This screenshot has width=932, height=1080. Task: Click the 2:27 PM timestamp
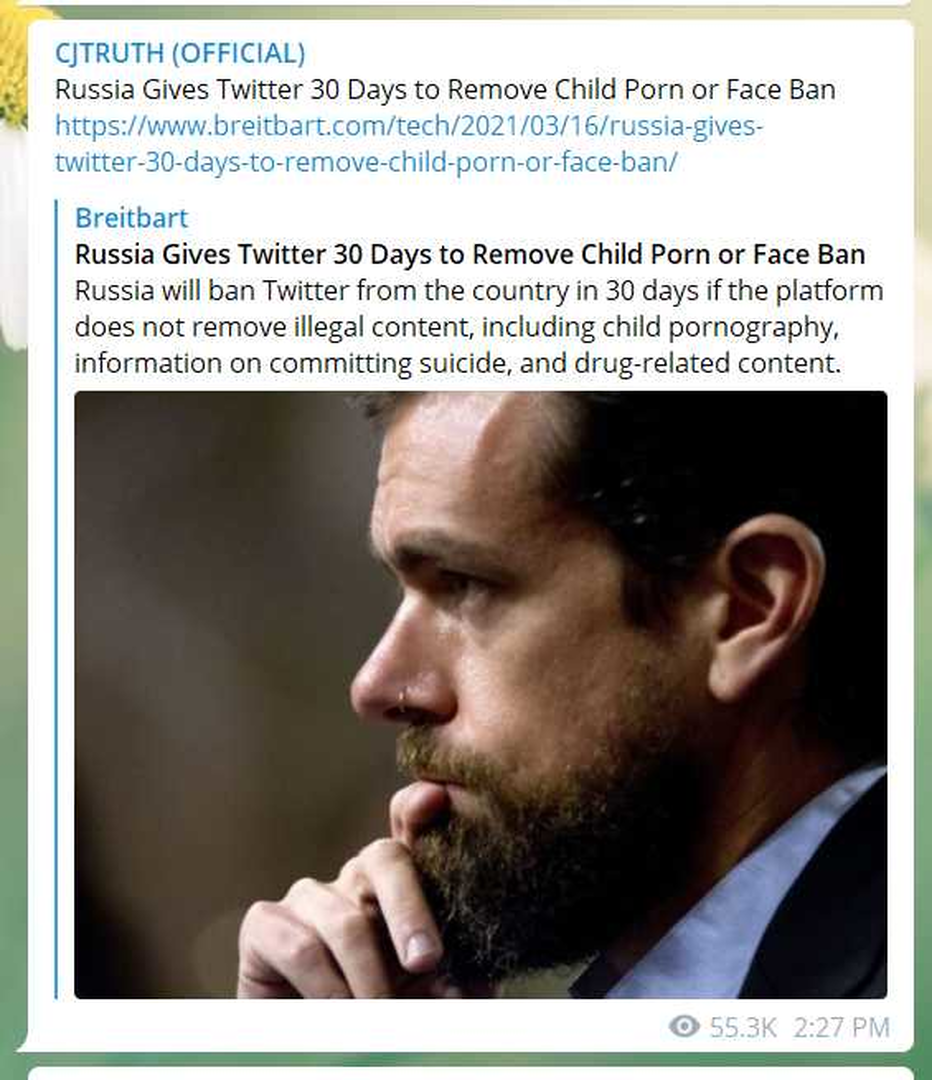click(x=841, y=1027)
